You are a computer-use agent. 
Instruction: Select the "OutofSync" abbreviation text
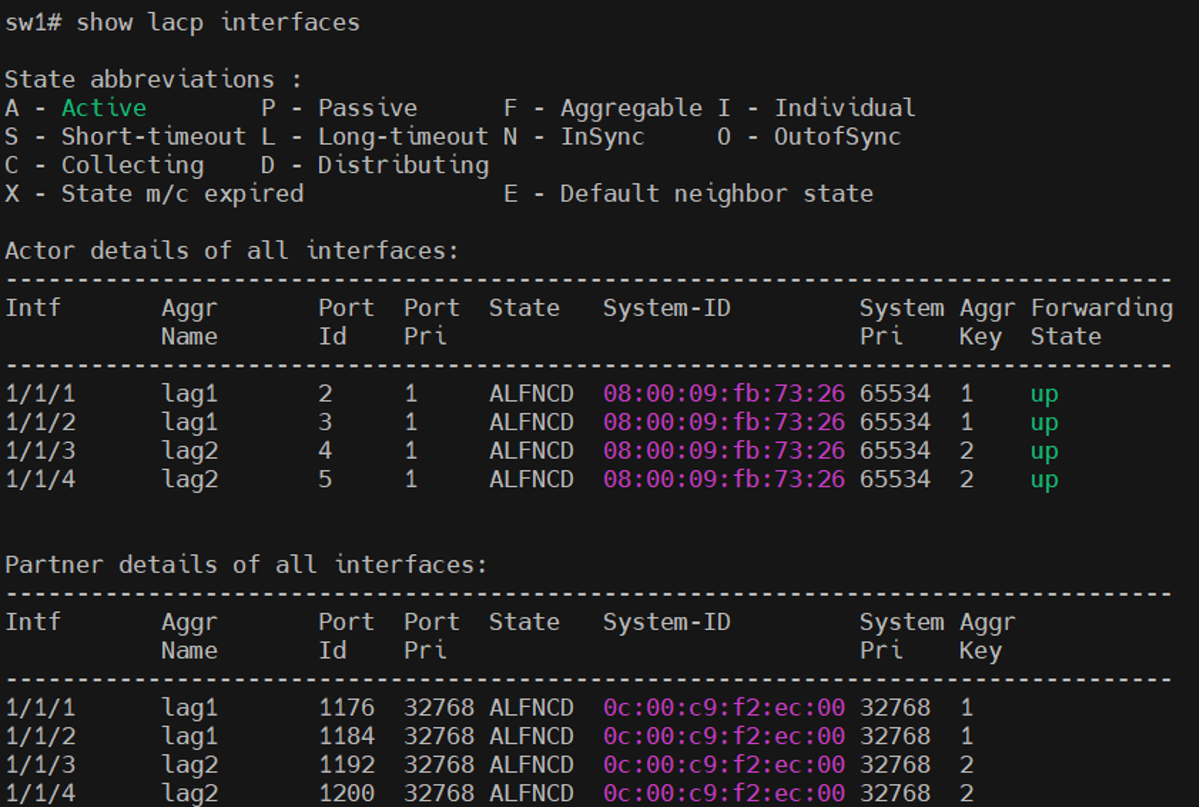pos(837,137)
